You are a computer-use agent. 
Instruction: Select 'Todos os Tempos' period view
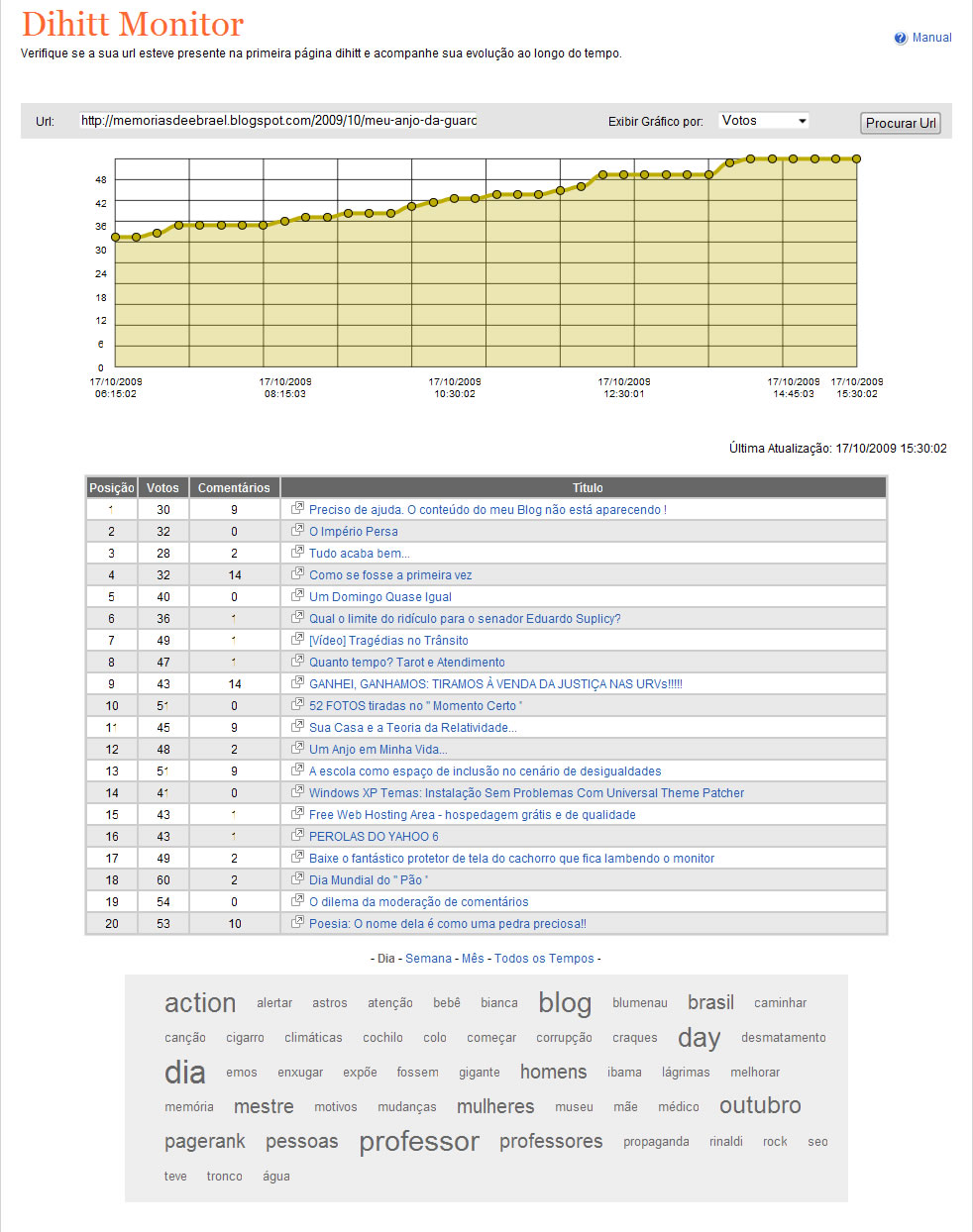pos(544,959)
